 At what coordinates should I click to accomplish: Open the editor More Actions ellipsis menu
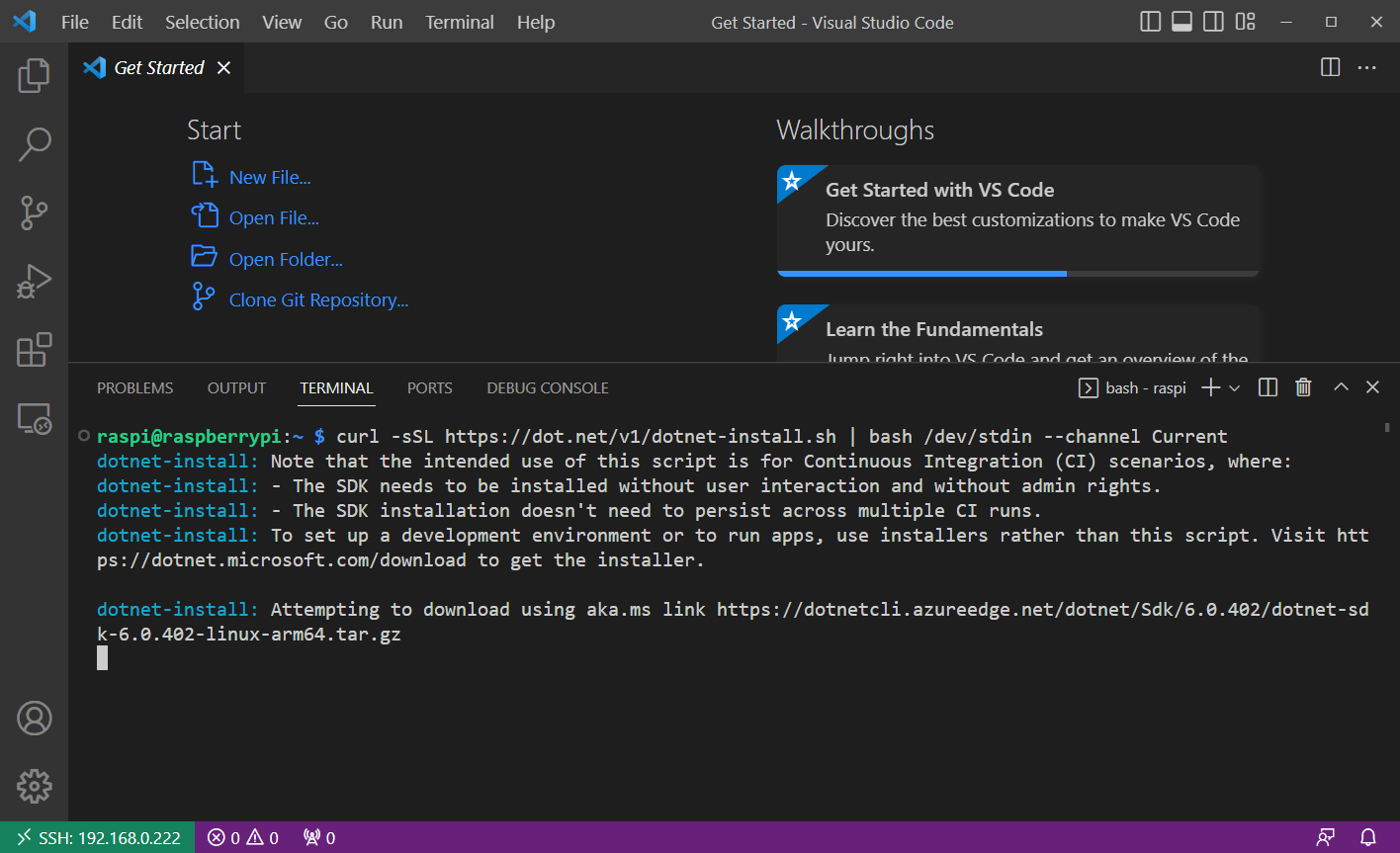pyautogui.click(x=1366, y=67)
